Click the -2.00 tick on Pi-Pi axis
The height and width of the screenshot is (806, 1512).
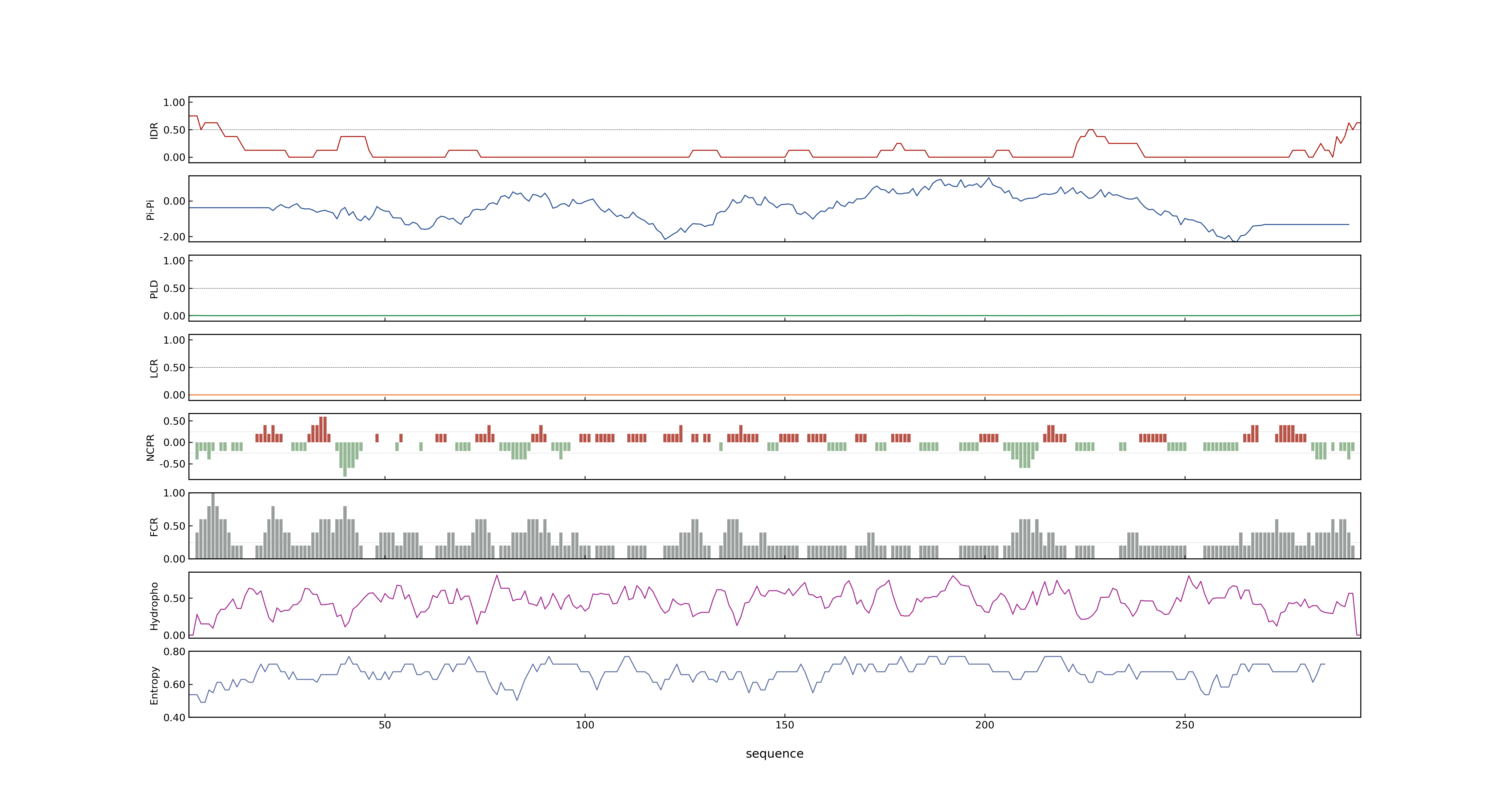click(x=172, y=237)
